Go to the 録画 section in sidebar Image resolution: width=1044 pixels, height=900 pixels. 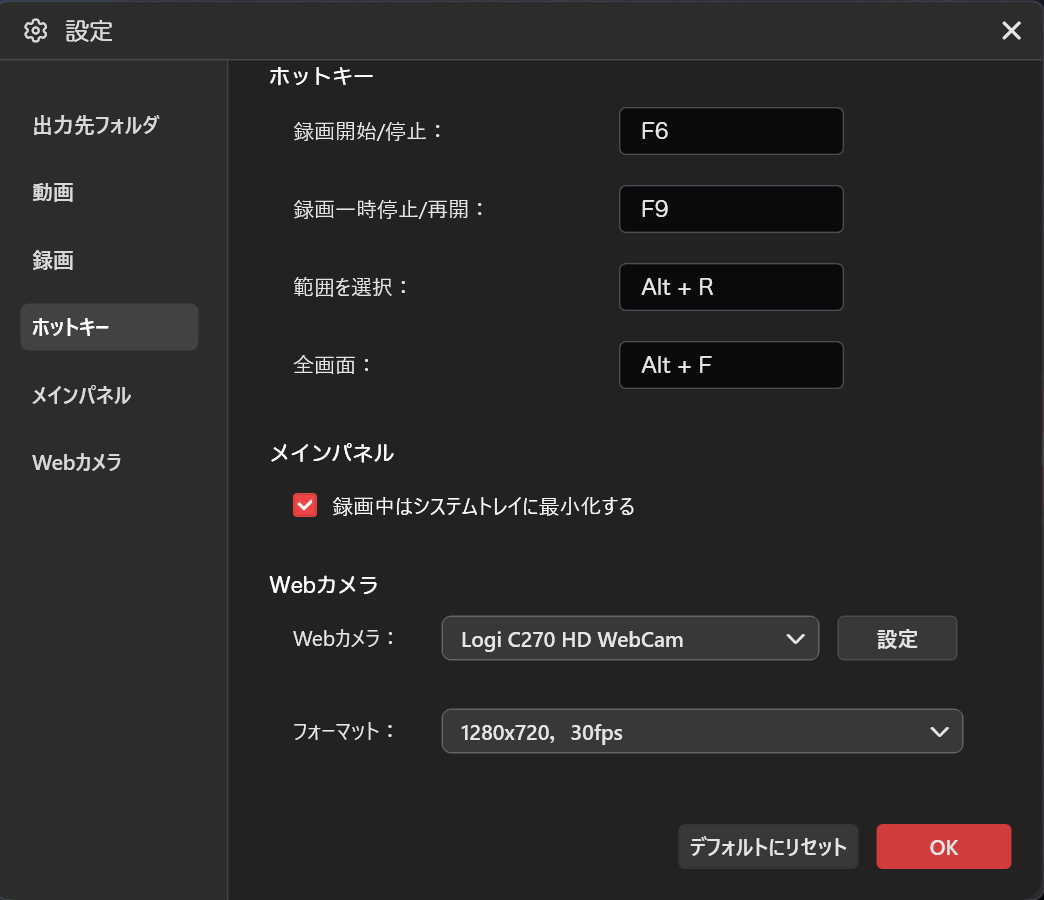click(x=53, y=261)
